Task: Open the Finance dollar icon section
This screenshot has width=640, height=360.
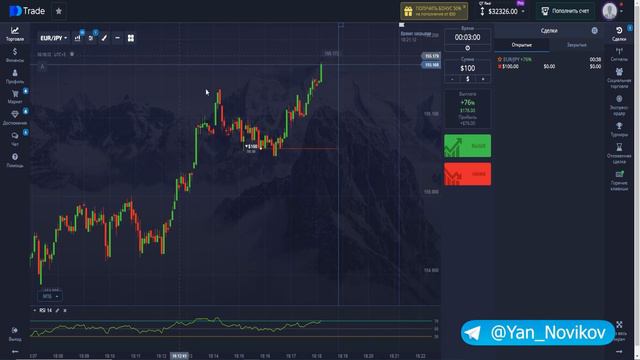Action: coord(15,55)
